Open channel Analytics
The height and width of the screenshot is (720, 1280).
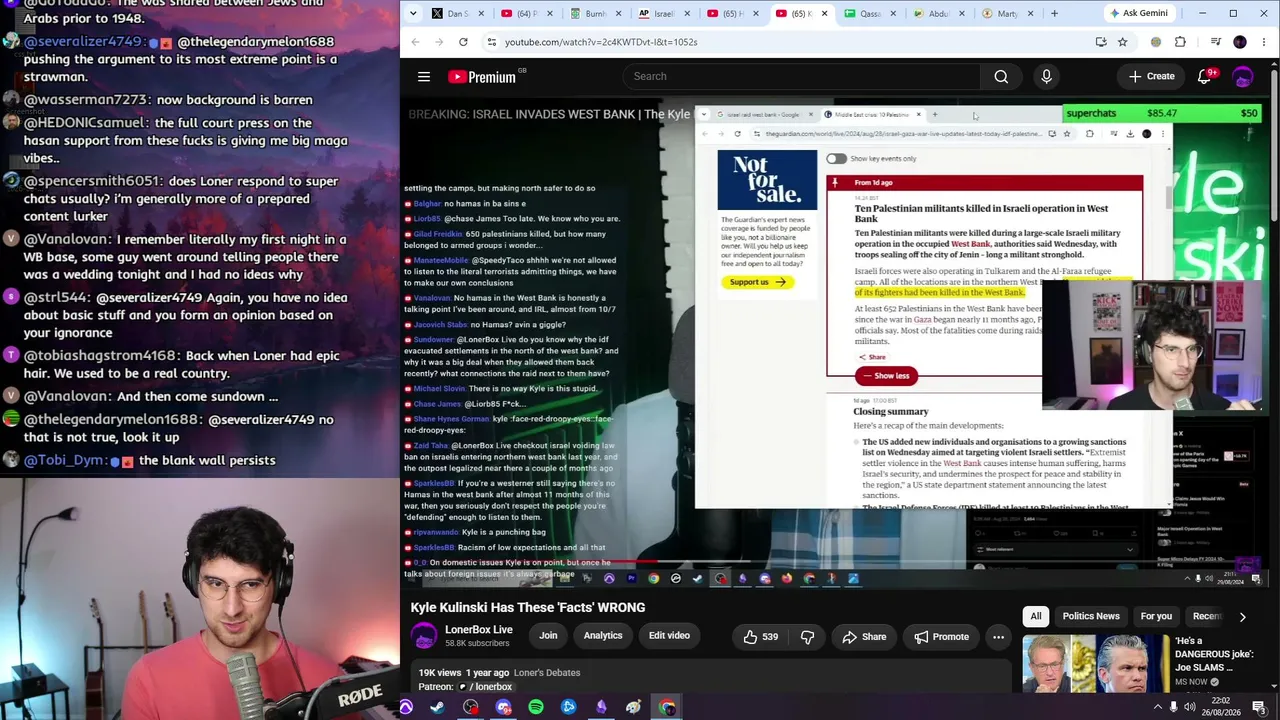click(603, 636)
